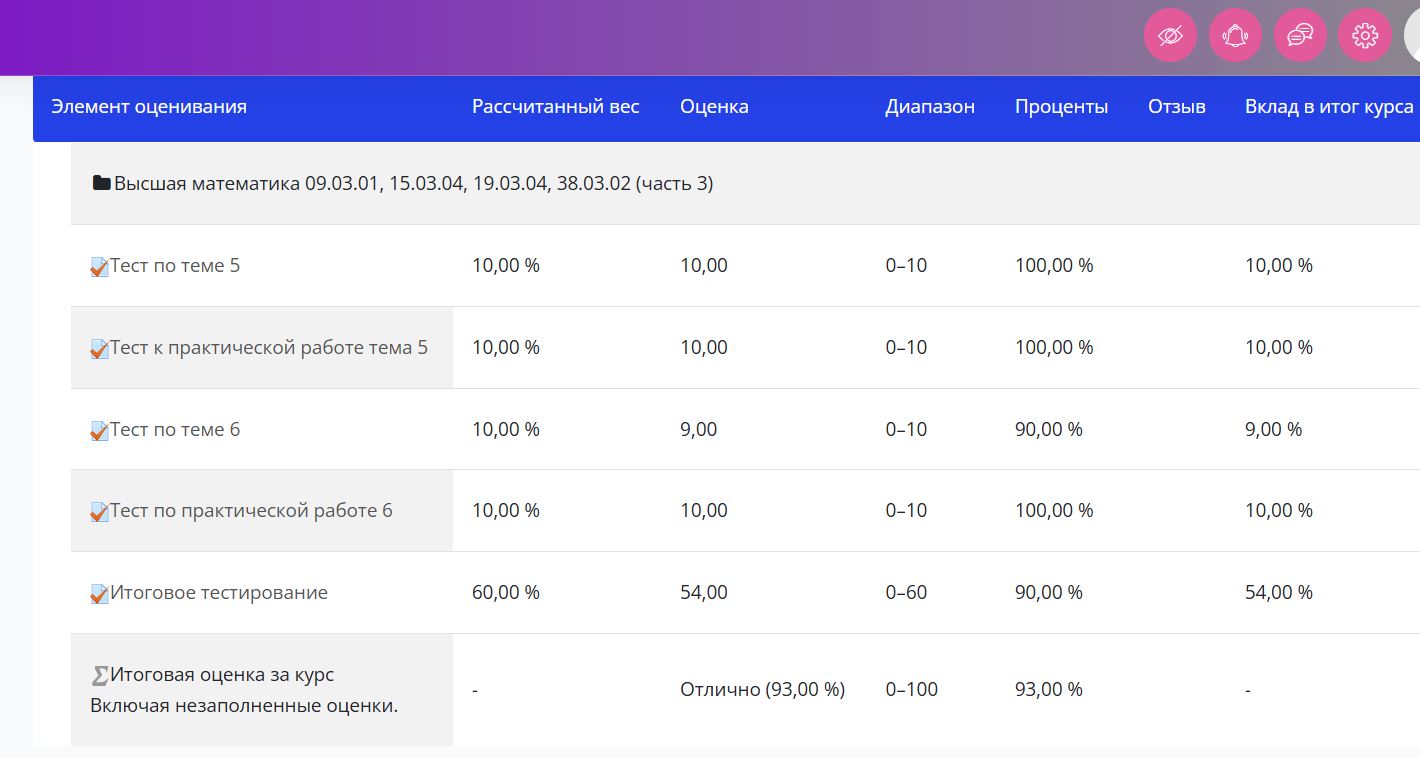Open the Тест по теме 5 link

coord(175,266)
